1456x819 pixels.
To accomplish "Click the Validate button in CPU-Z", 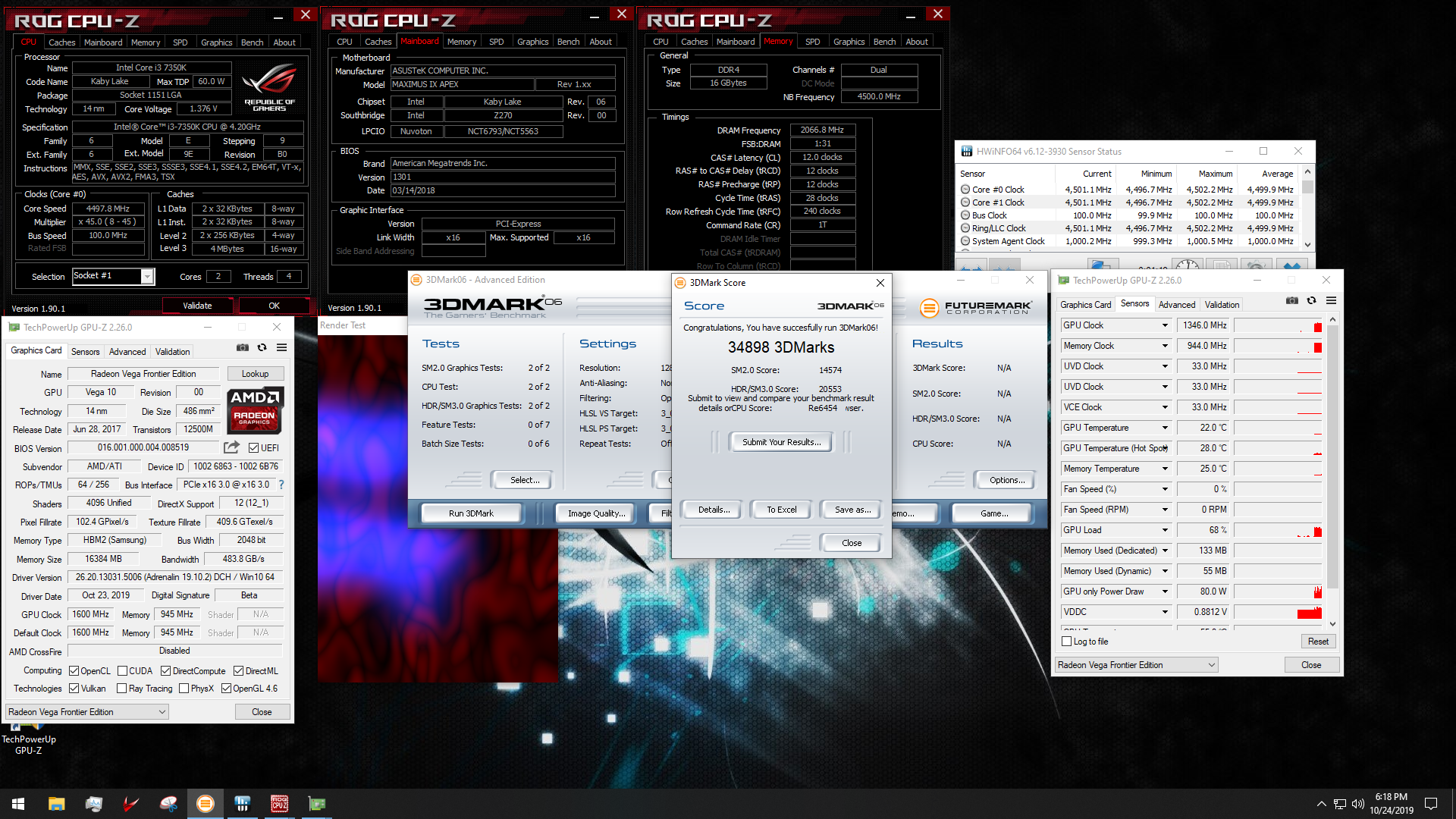I will coord(197,306).
